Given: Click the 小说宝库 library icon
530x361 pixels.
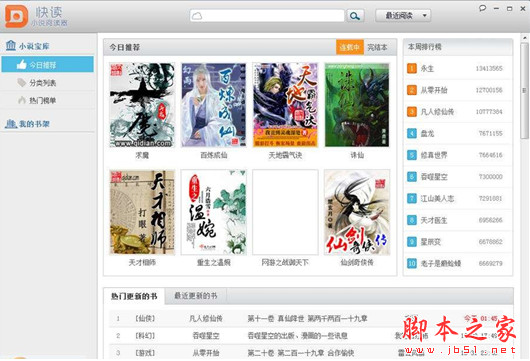Looking at the screenshot, I should tap(11, 45).
